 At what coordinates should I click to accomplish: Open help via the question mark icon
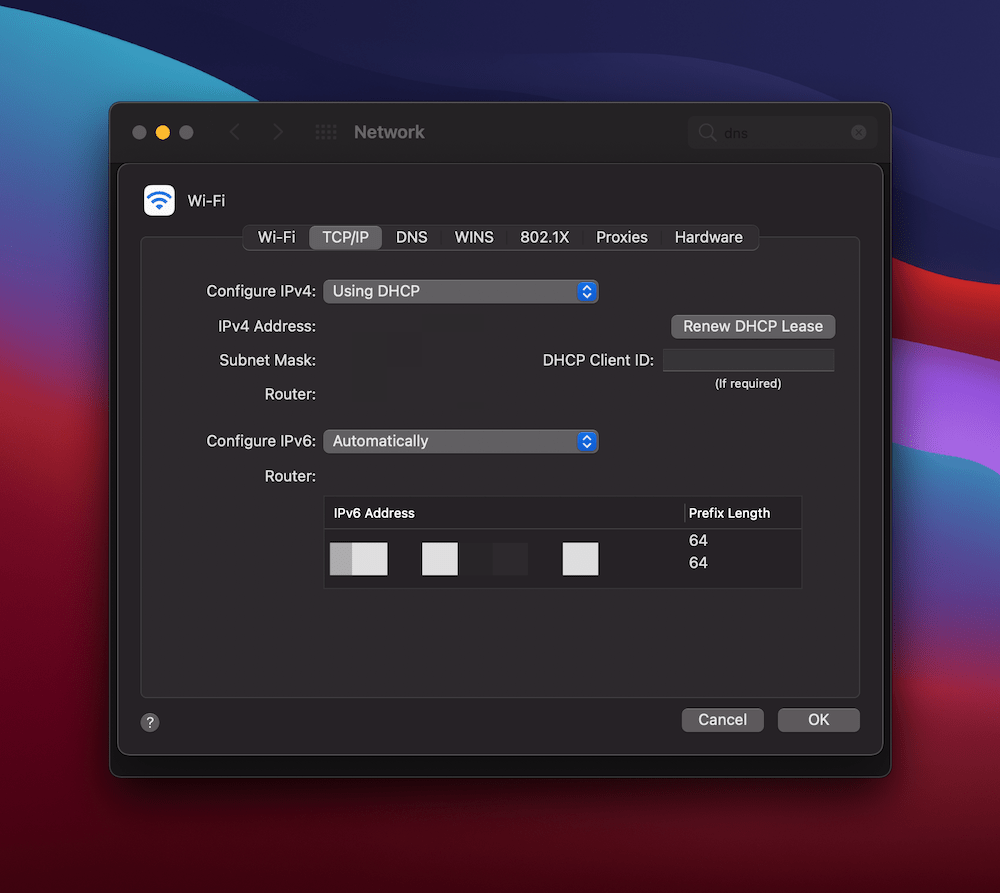[150, 722]
